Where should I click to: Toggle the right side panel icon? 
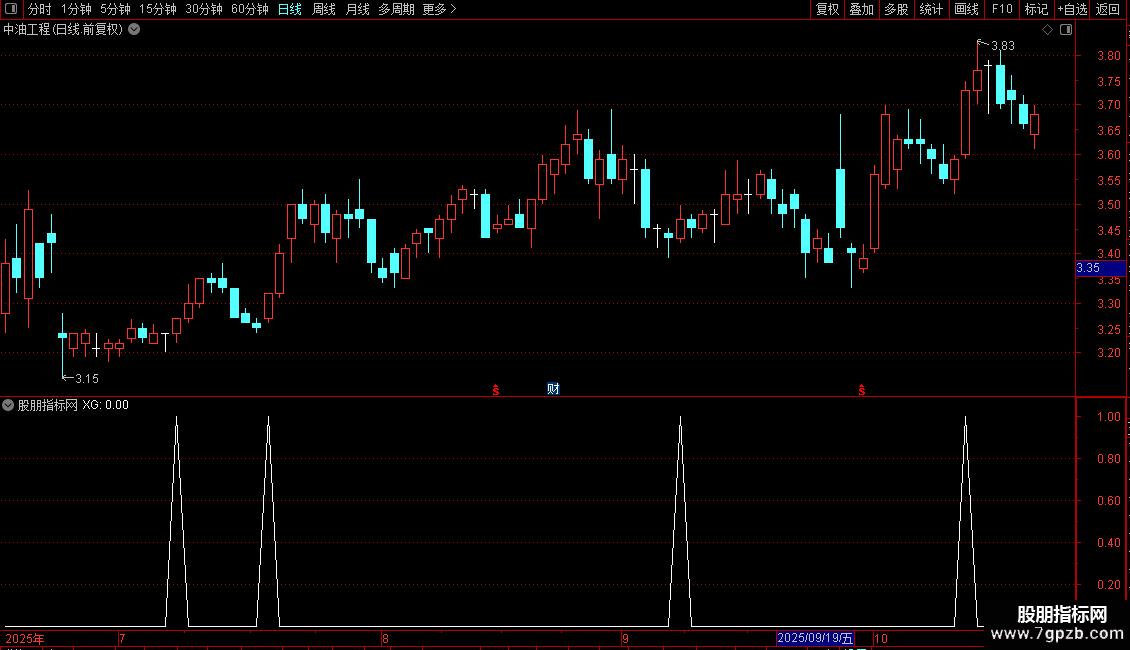(1066, 30)
